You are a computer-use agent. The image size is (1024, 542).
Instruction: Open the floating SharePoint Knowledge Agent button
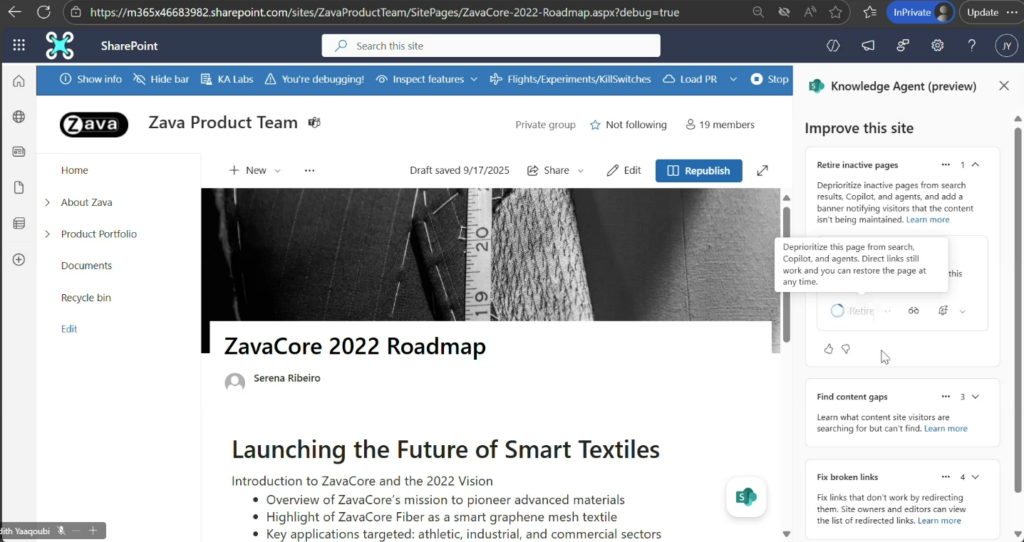pos(745,497)
